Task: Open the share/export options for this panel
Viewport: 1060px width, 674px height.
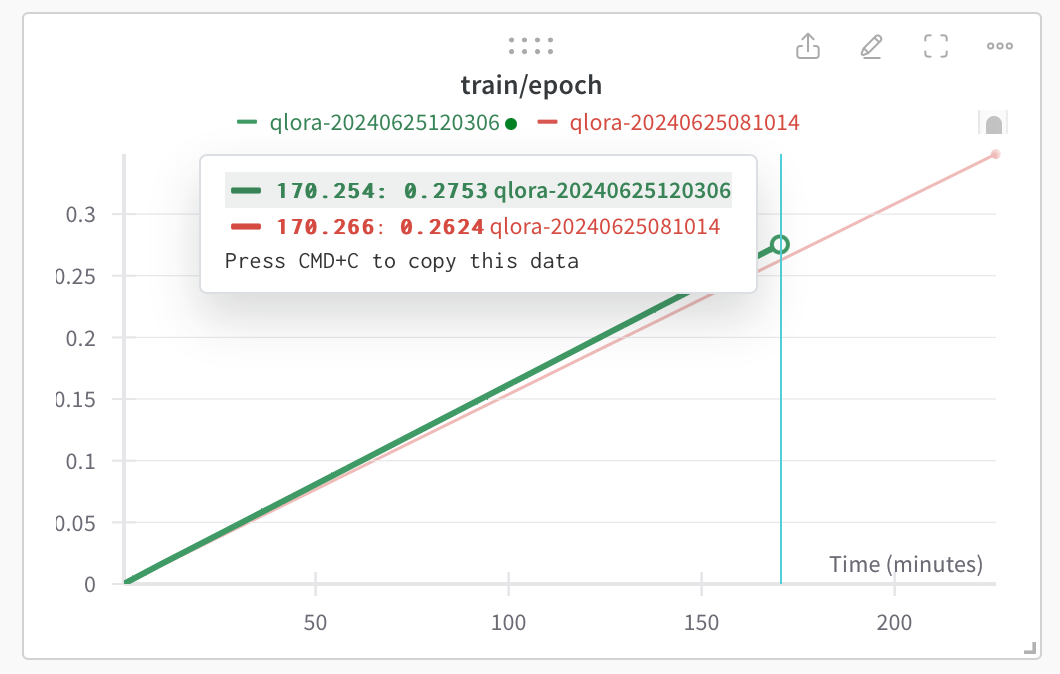Action: tap(808, 46)
